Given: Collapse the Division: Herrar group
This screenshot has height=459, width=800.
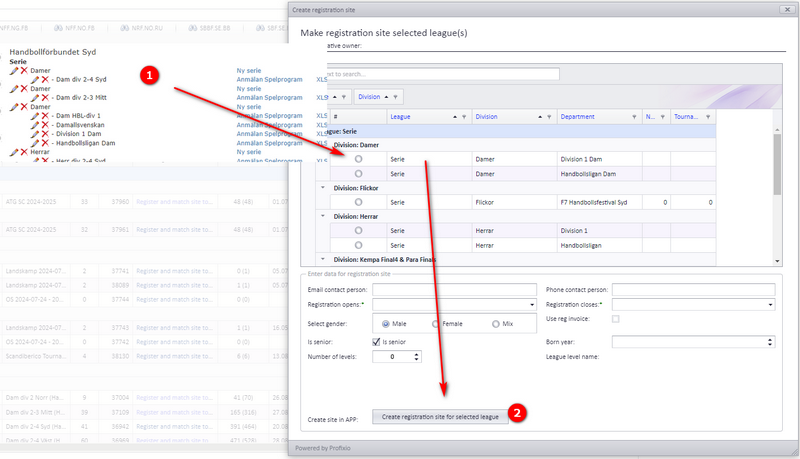Looking at the screenshot, I should [x=323, y=216].
